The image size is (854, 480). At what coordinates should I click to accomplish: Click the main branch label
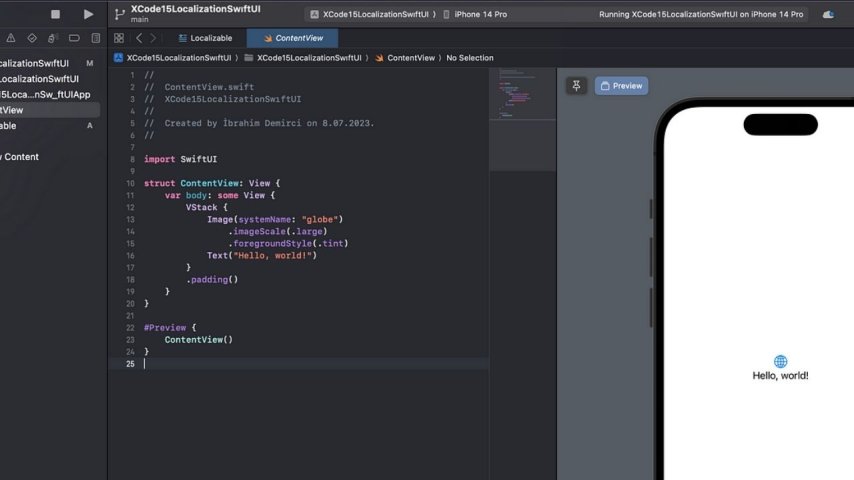pyautogui.click(x=139, y=20)
